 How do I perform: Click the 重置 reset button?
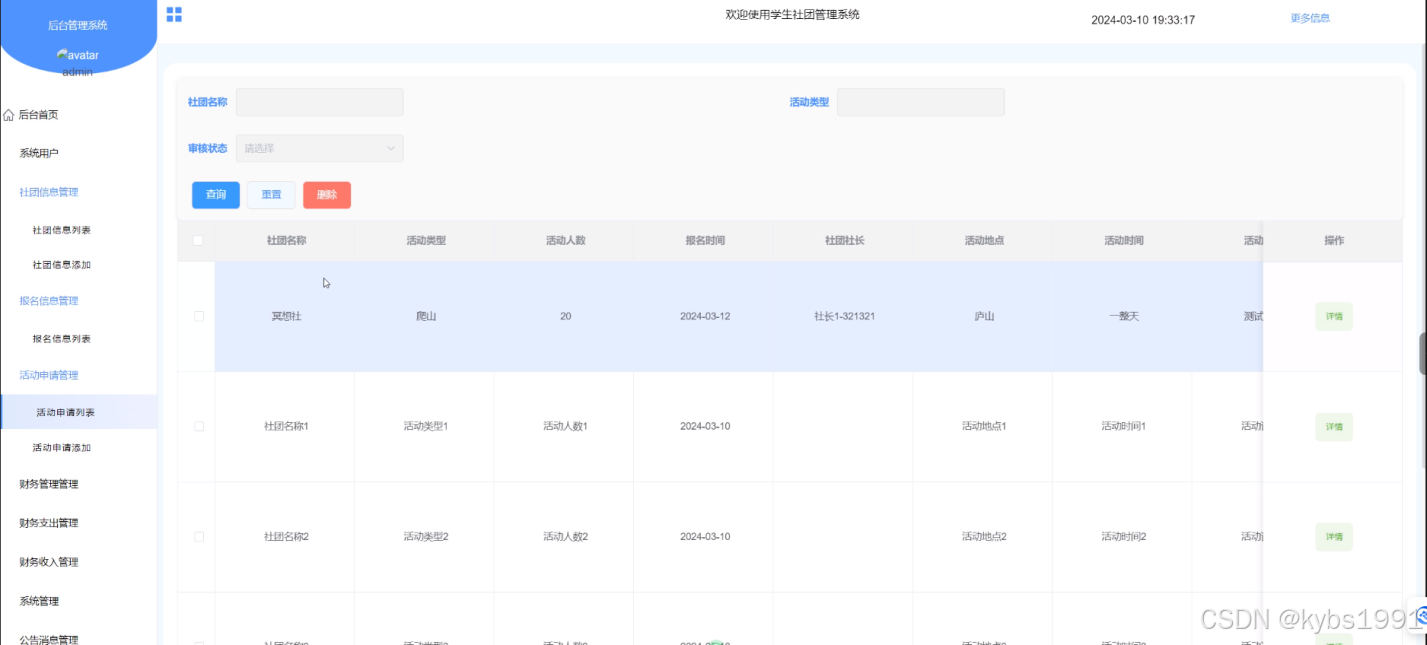pos(271,195)
